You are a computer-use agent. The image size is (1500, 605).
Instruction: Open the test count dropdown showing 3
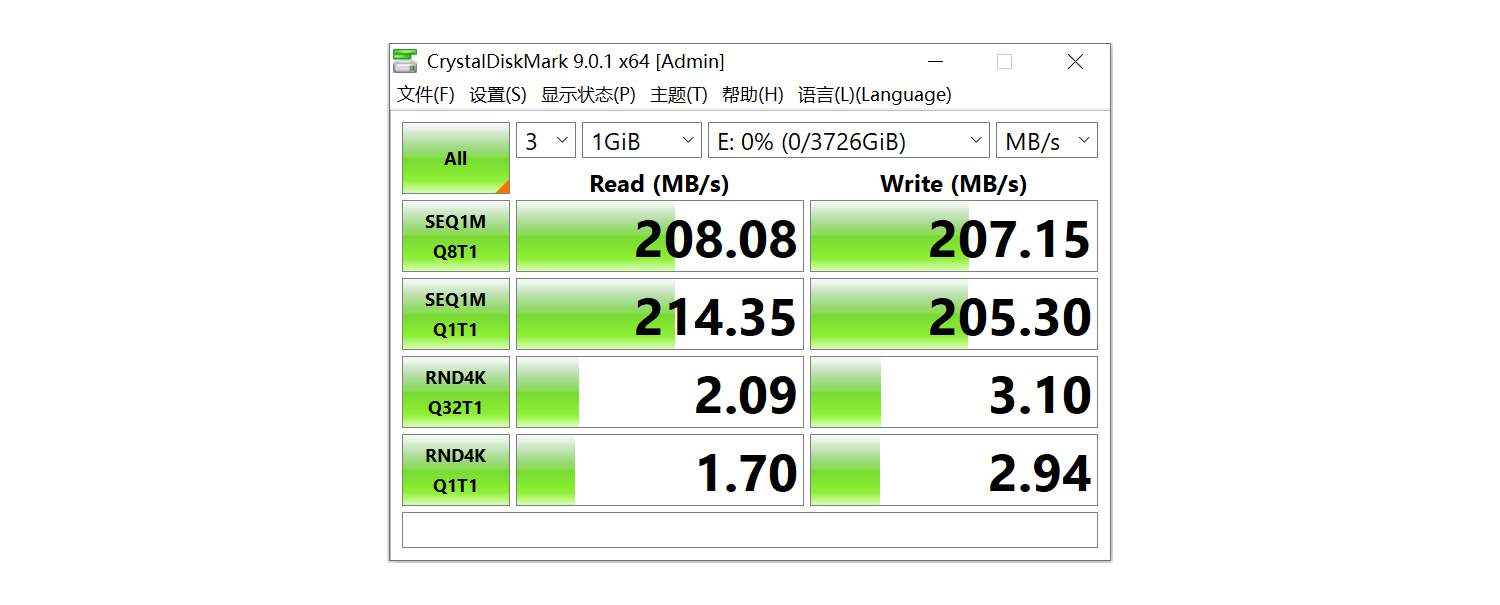click(546, 141)
